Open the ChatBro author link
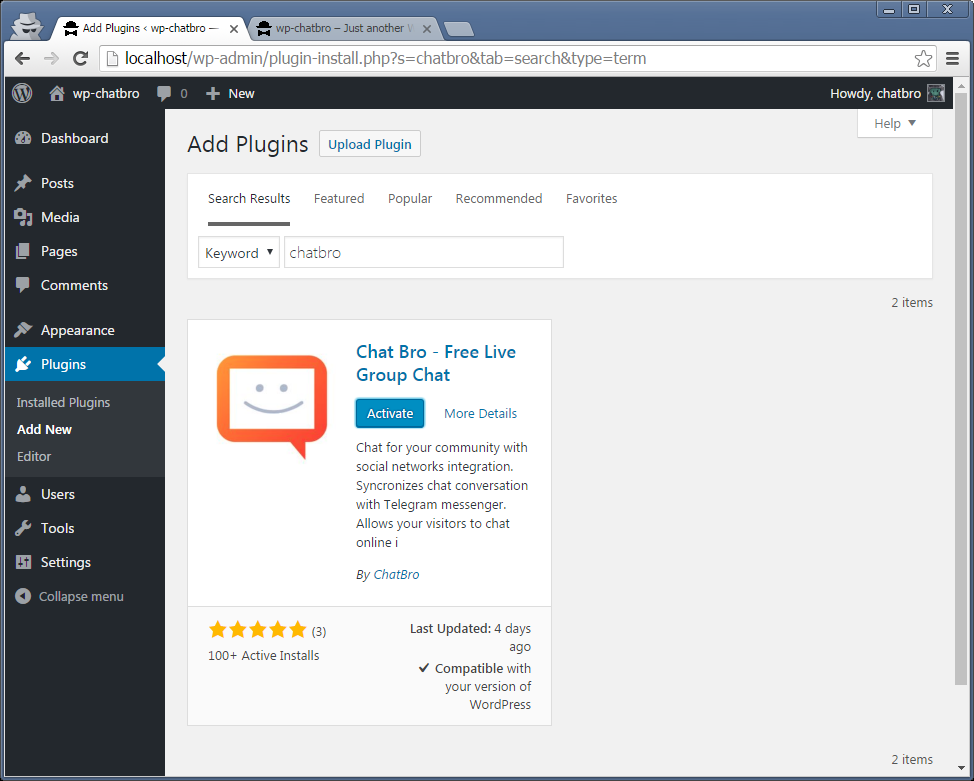This screenshot has height=781, width=974. pyautogui.click(x=396, y=575)
